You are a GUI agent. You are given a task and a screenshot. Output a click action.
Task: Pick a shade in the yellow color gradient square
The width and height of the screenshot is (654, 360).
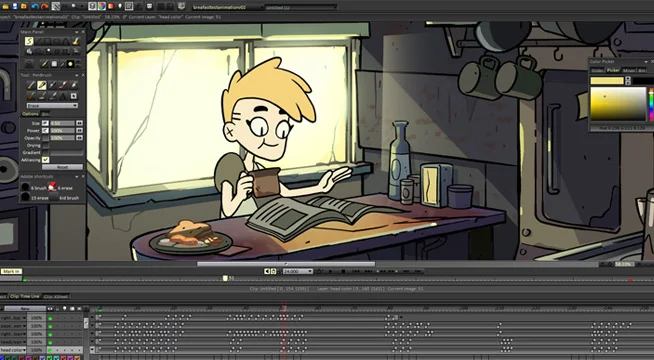pyautogui.click(x=618, y=104)
